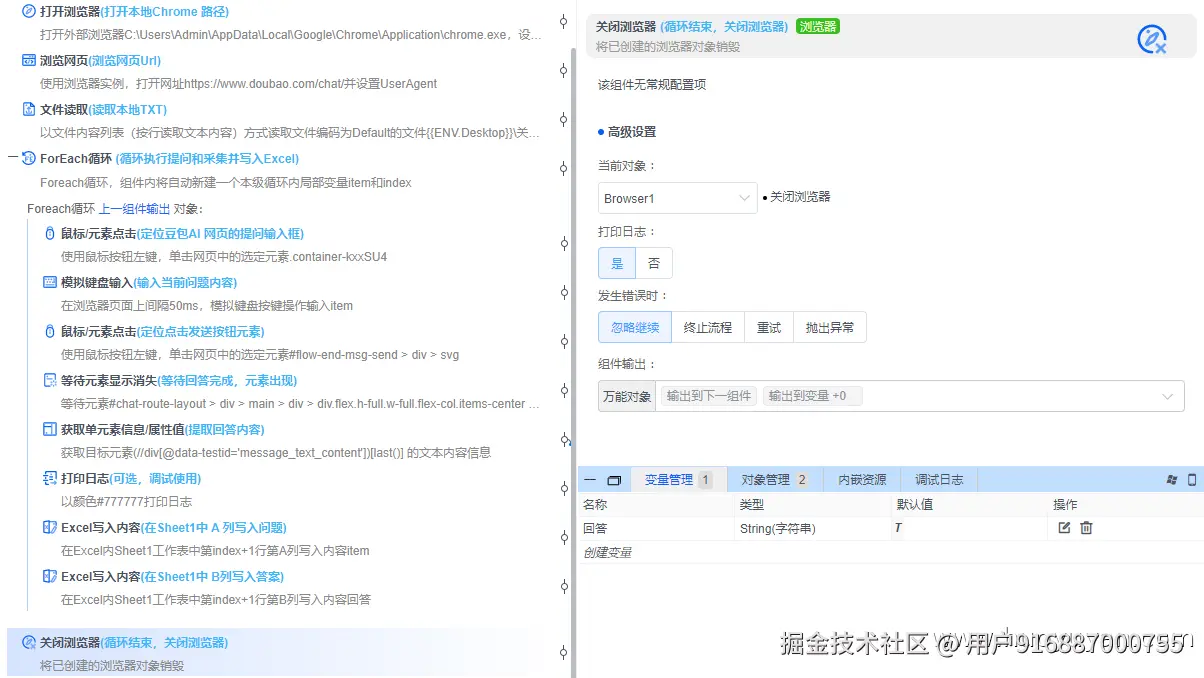Screen dimensions: 1204x678
Task: Click the bottom 关闭浏览器 step icon
Action: 29,642
